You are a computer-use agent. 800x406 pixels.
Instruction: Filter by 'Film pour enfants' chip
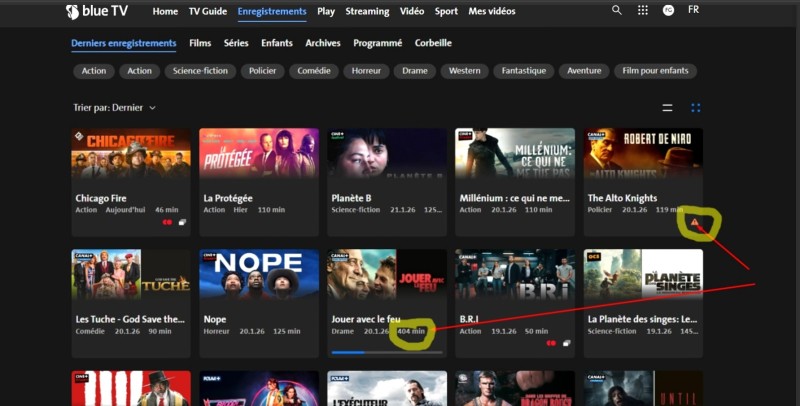tap(654, 71)
